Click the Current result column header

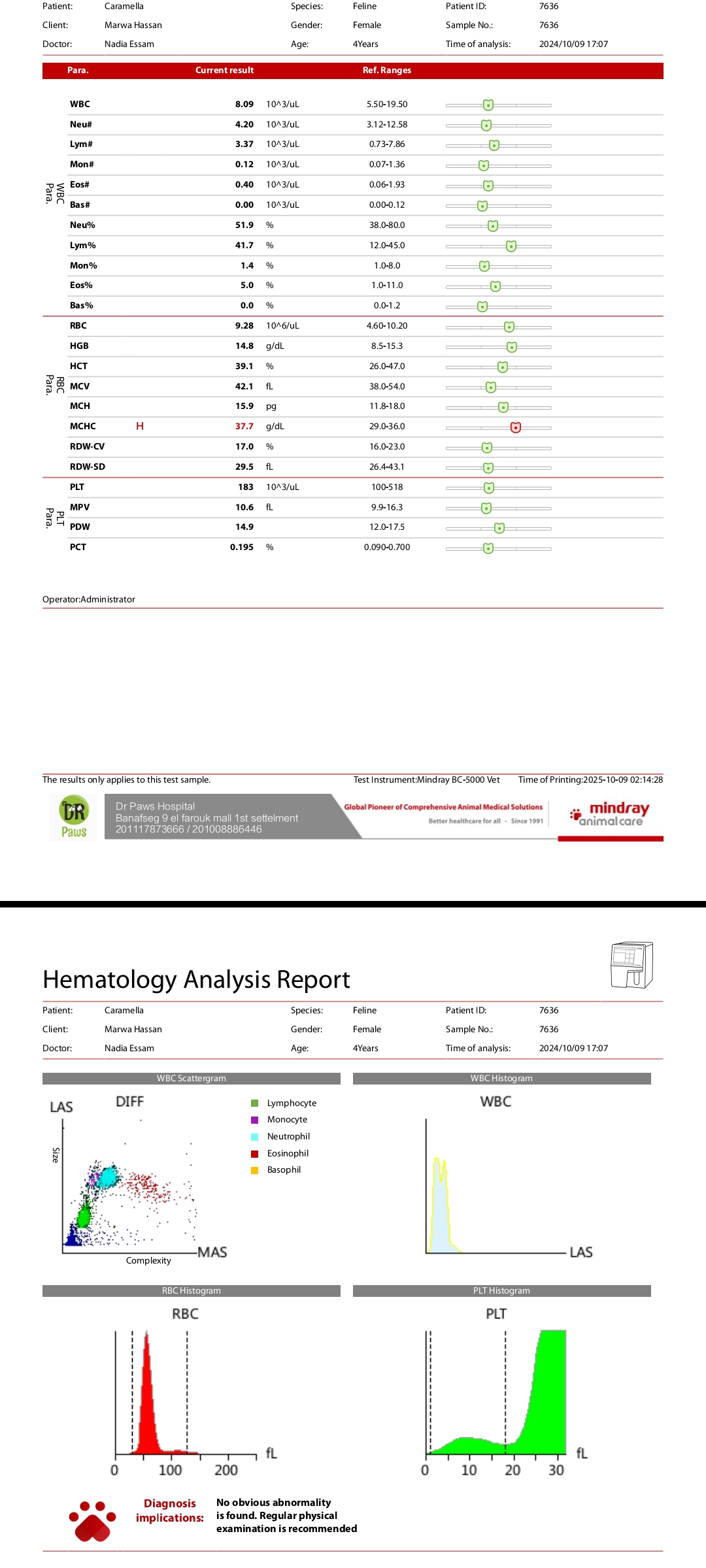[224, 71]
